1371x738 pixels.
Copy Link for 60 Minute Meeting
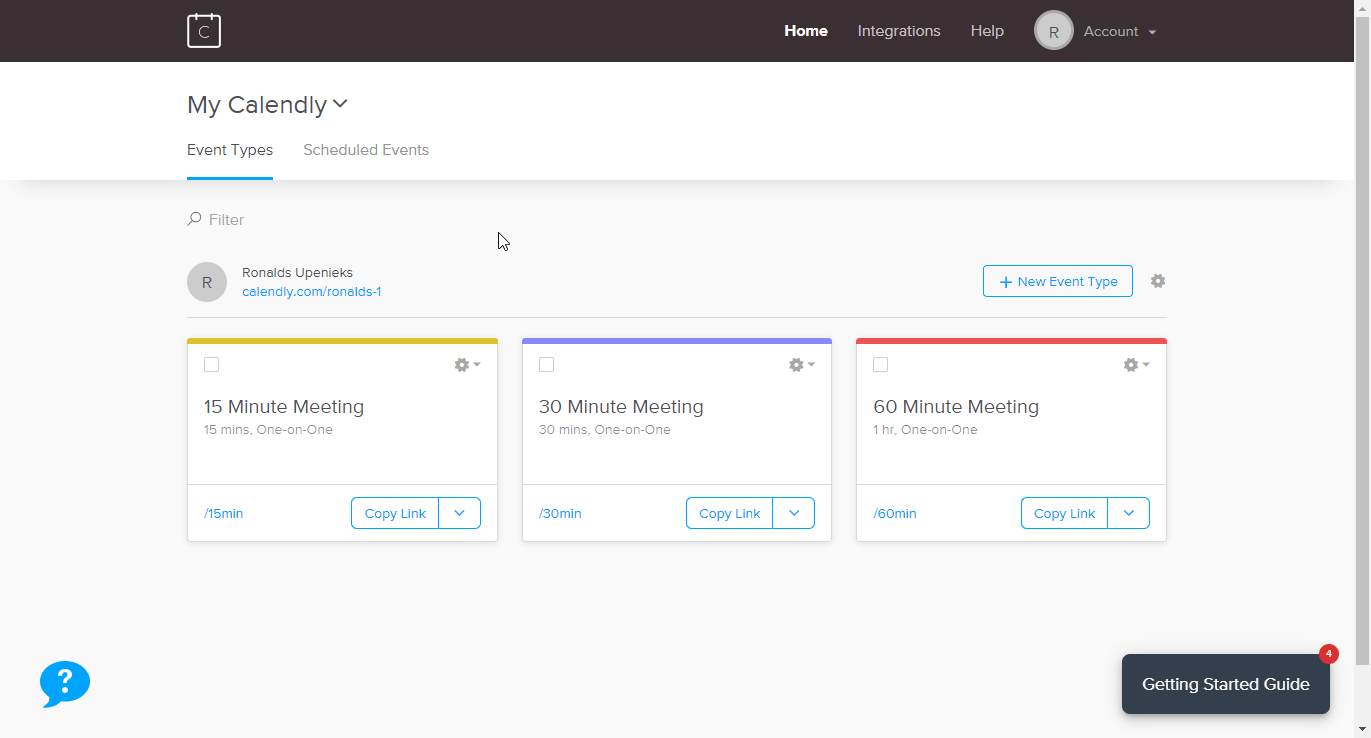pos(1063,512)
